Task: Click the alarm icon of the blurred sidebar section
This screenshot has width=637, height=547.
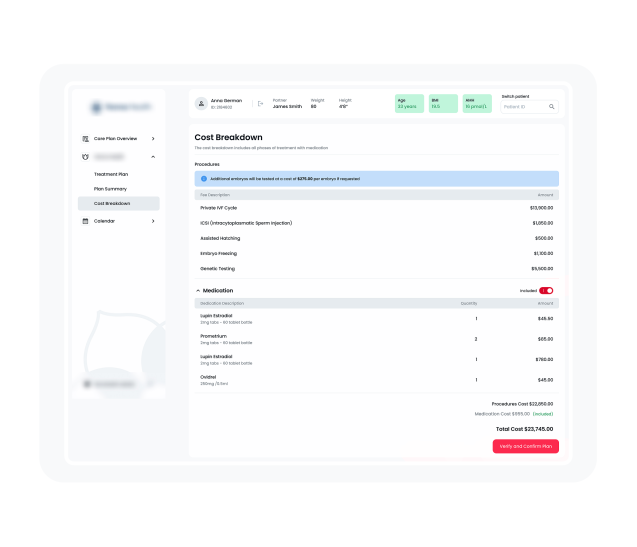Action: click(85, 157)
